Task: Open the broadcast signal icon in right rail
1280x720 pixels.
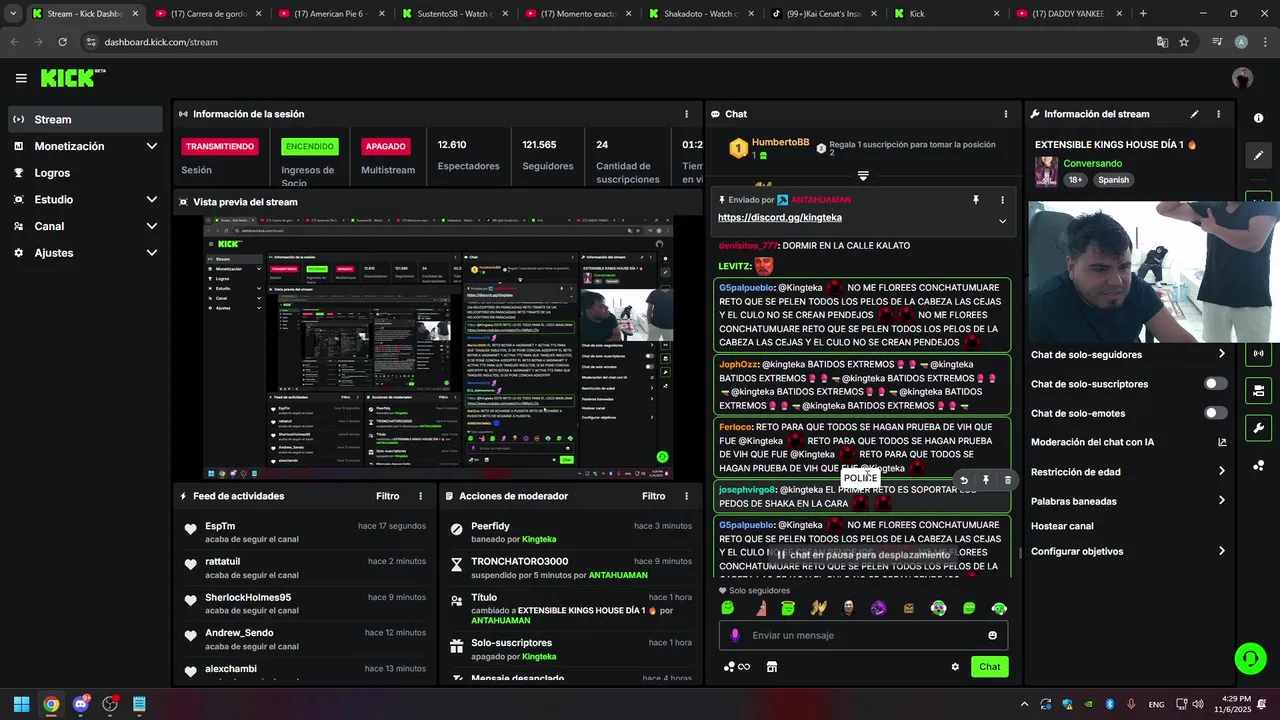Action: pos(1258,353)
